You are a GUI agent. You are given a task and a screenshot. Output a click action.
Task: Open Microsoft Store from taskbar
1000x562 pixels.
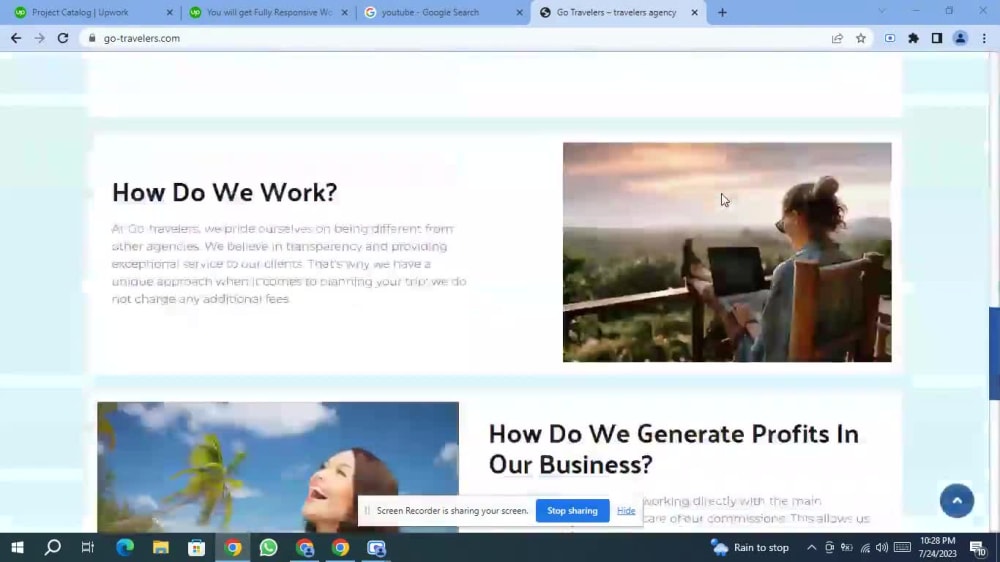point(196,547)
